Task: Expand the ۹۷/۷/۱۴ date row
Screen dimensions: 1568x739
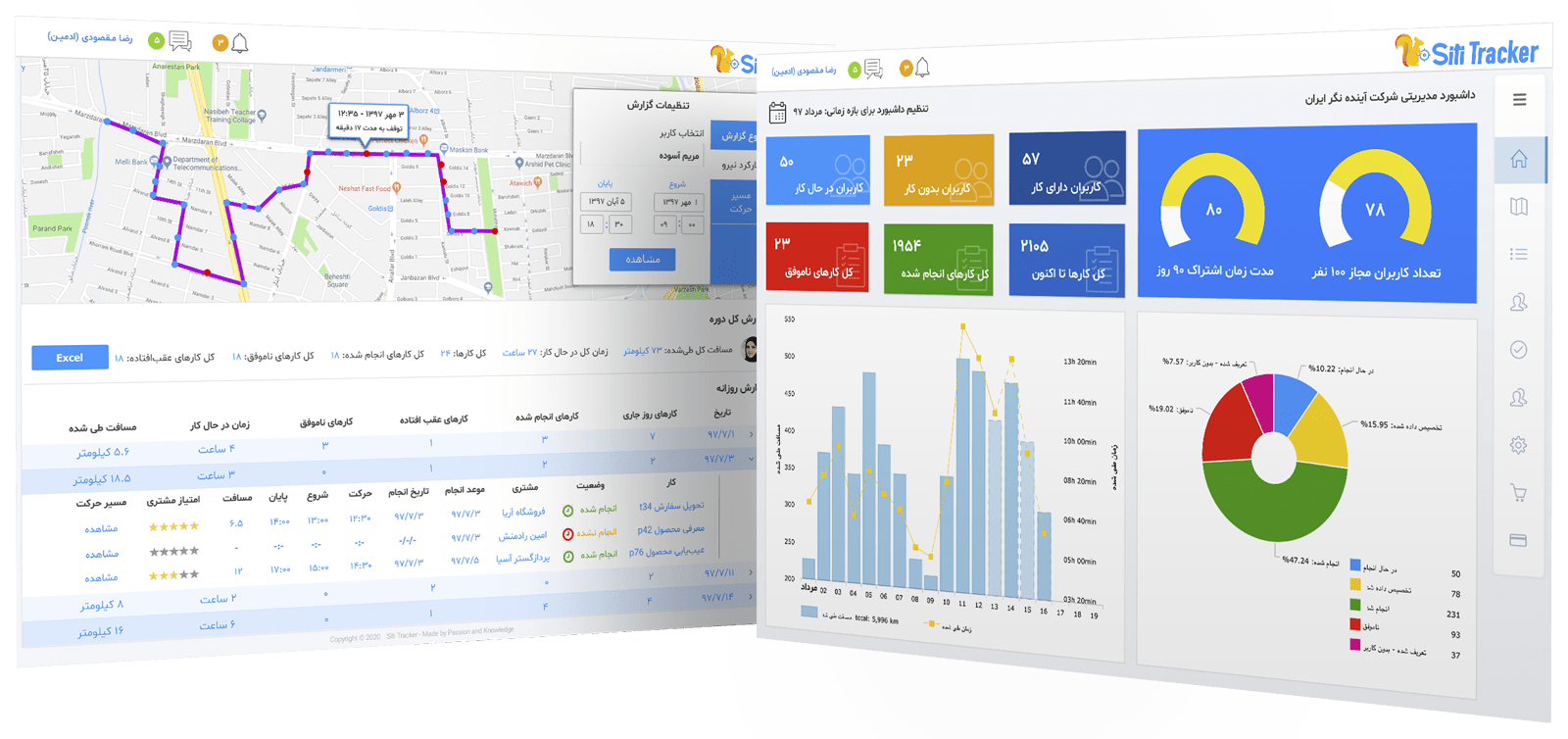Action: [x=752, y=597]
